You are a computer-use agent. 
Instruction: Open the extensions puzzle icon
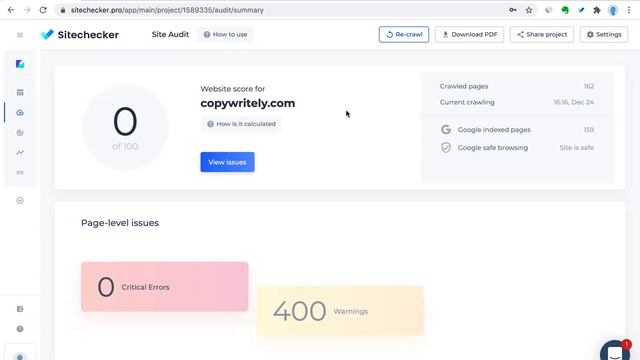coord(597,10)
